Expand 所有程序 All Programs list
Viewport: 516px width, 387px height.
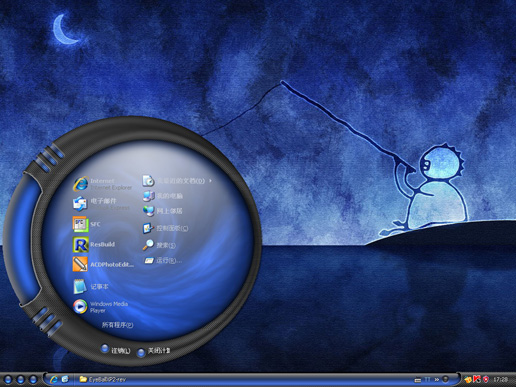pyautogui.click(x=117, y=325)
